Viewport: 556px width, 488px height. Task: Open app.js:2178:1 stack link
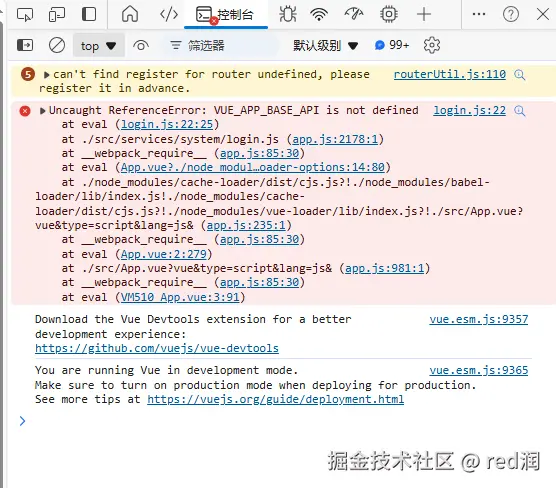[335, 139]
